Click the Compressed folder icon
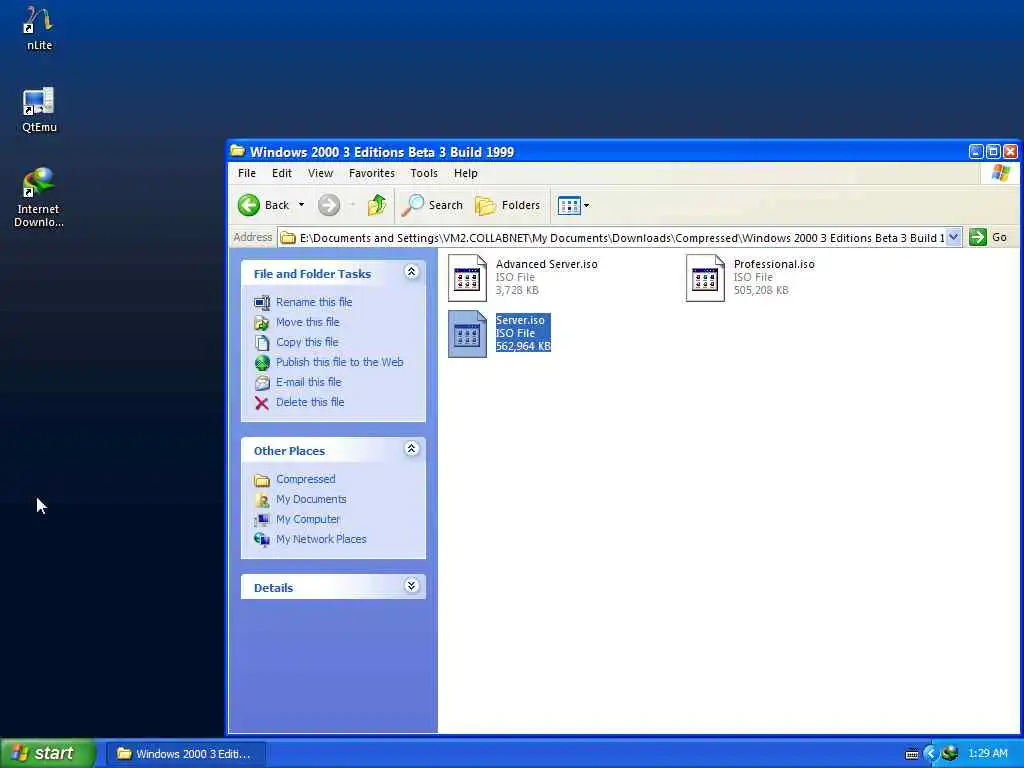1024x768 pixels. 262,480
